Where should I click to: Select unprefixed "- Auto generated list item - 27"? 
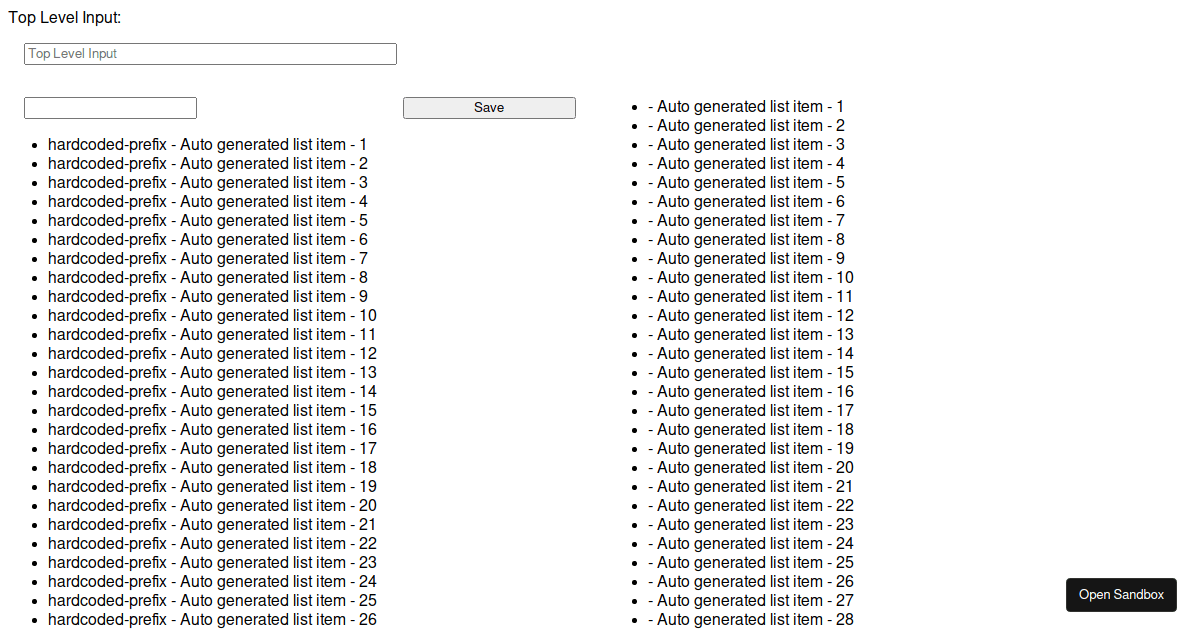point(751,601)
